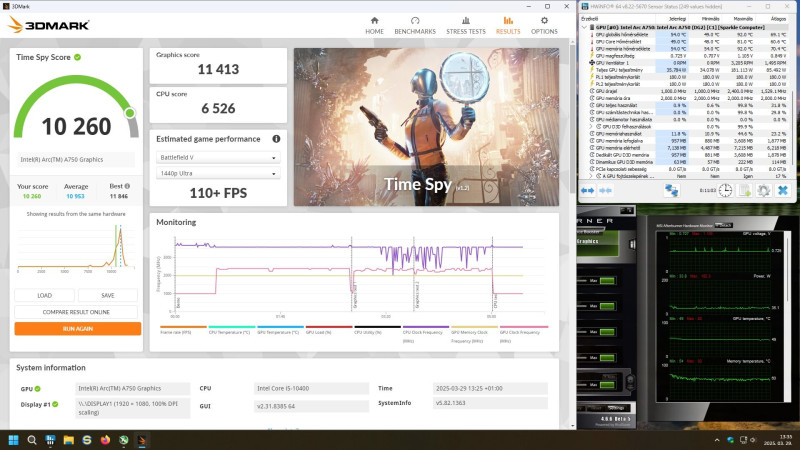Screen dimensions: 800x450
Task: Click HWiNFO network remote monitoring icon
Action: (671, 190)
